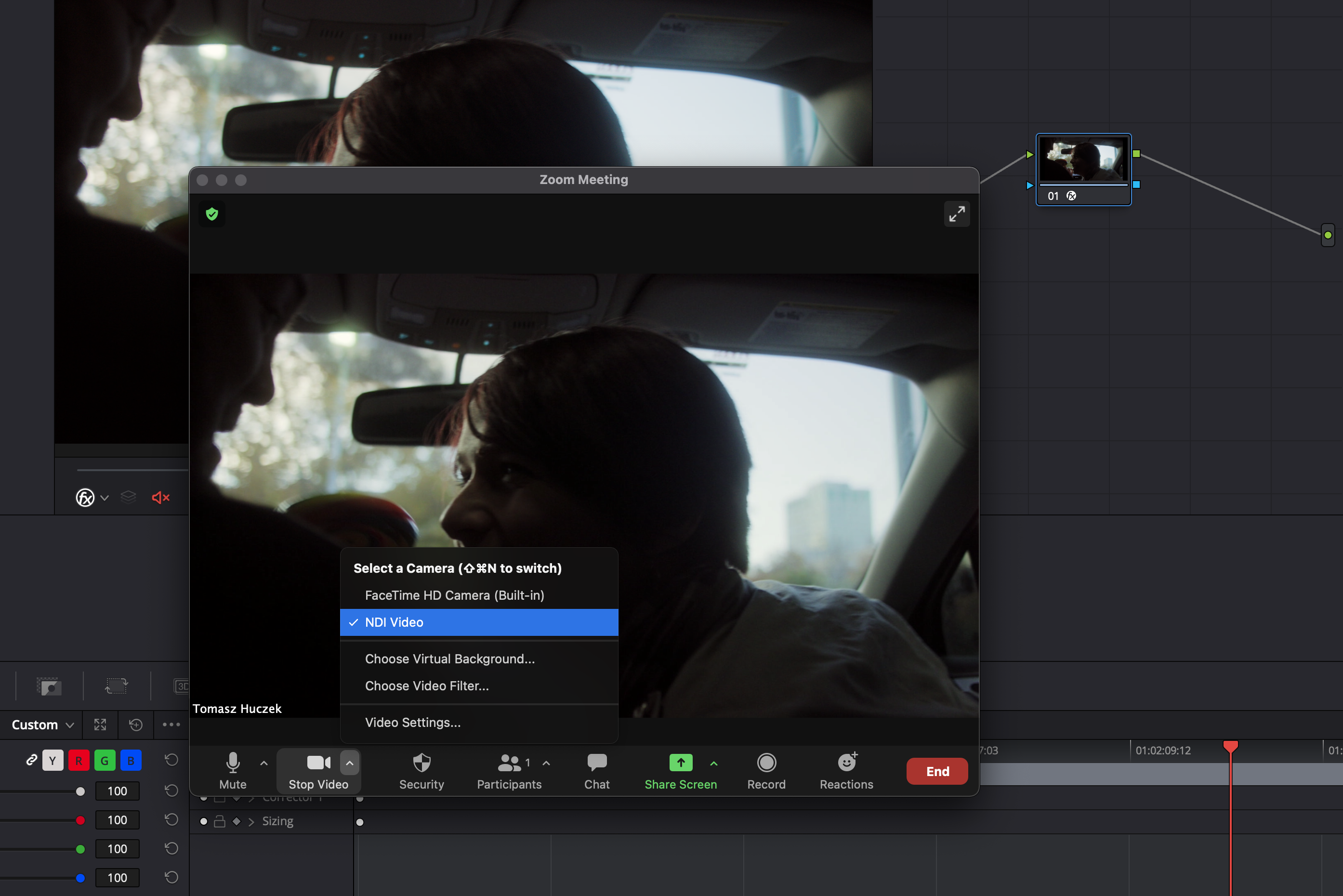Toggle the Sizing track lock icon

pos(219,821)
